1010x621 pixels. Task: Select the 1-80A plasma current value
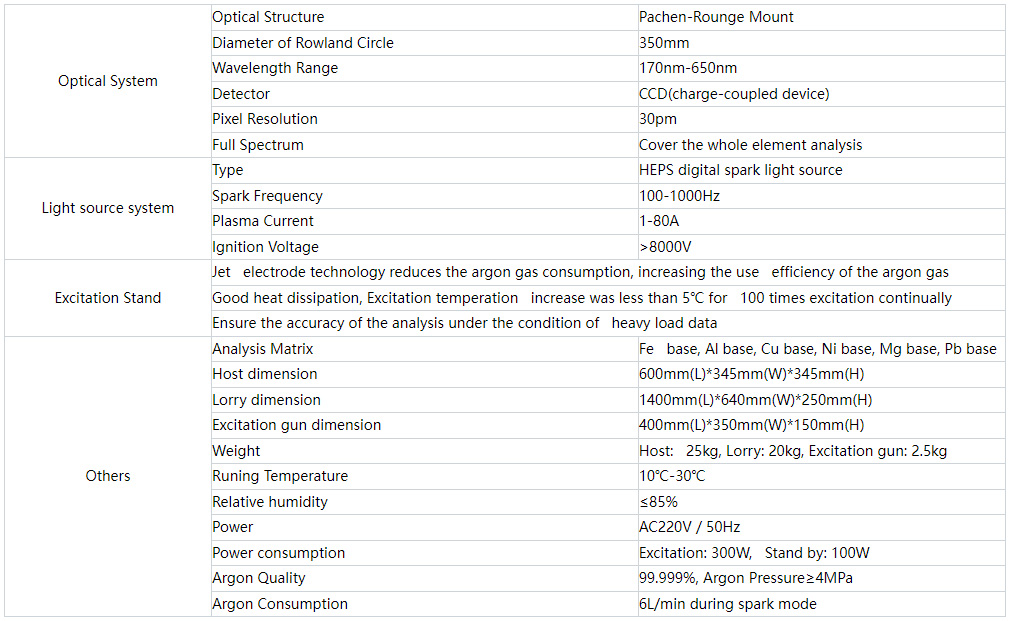point(659,221)
